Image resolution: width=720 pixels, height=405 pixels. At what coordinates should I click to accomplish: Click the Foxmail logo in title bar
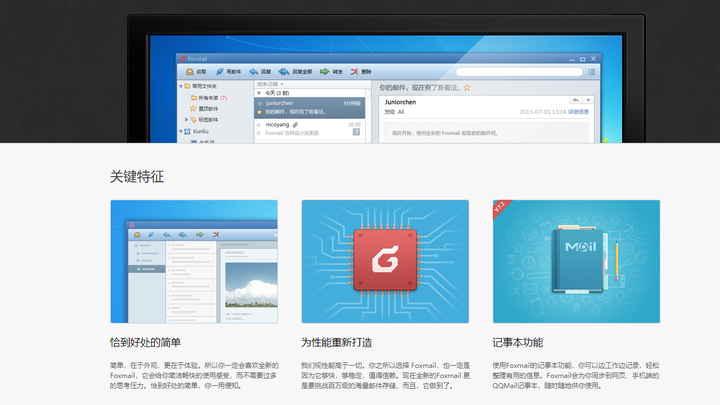pos(183,59)
